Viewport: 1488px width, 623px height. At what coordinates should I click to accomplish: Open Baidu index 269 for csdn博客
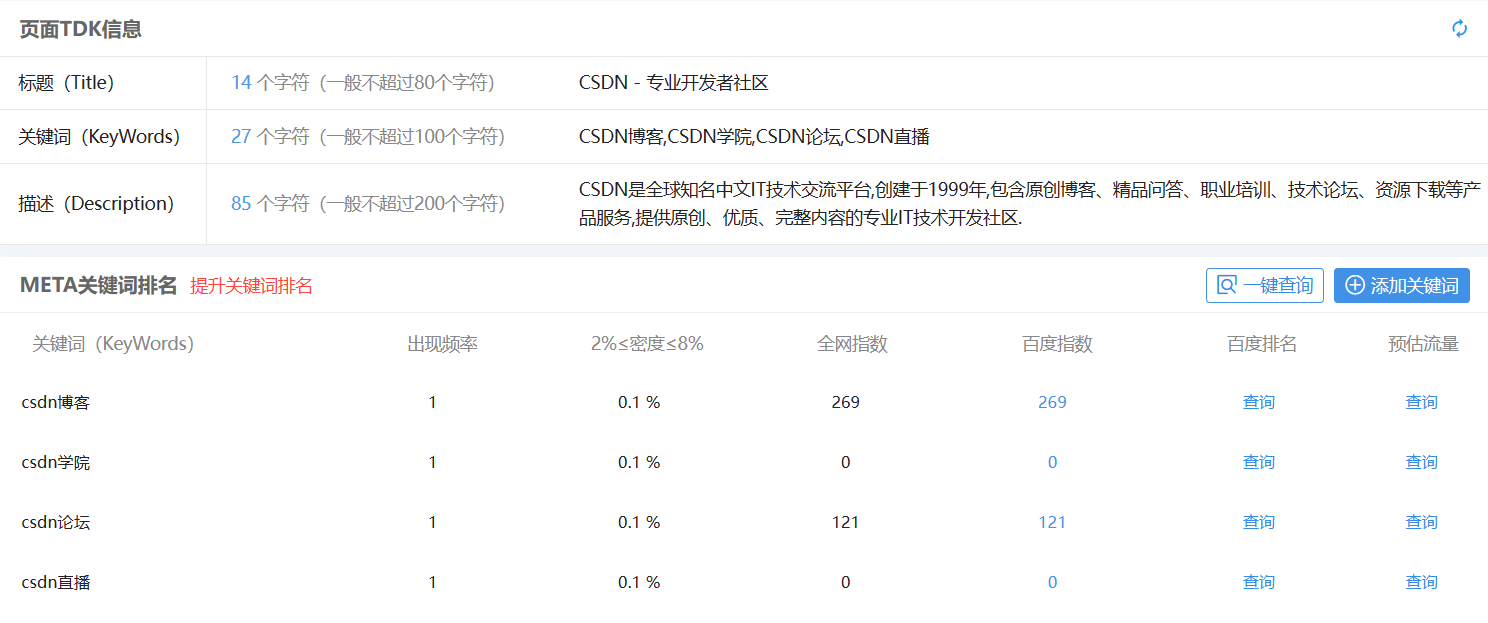point(1052,402)
